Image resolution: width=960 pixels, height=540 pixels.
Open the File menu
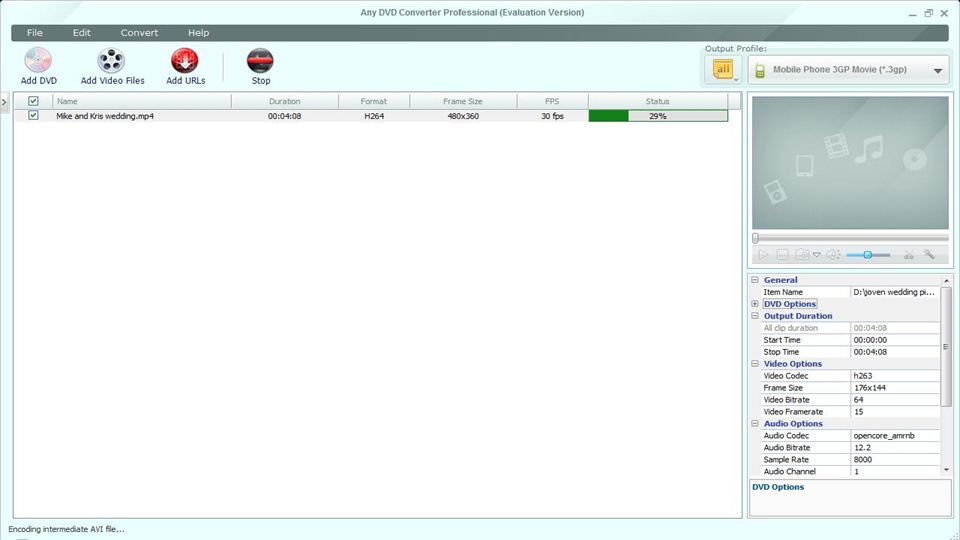[35, 32]
